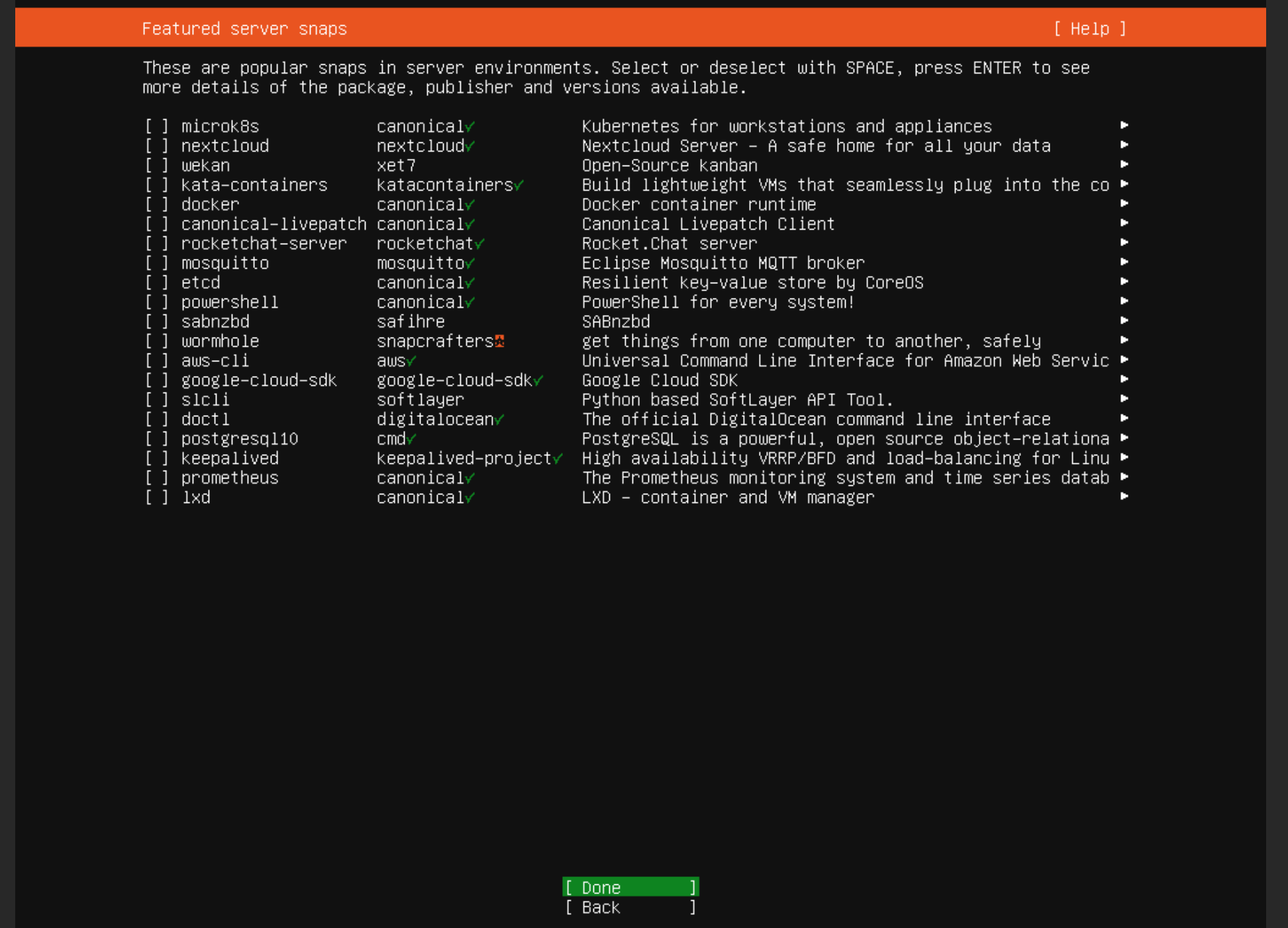
Task: Expand the lxd snap details arrow
Action: coord(1124,496)
